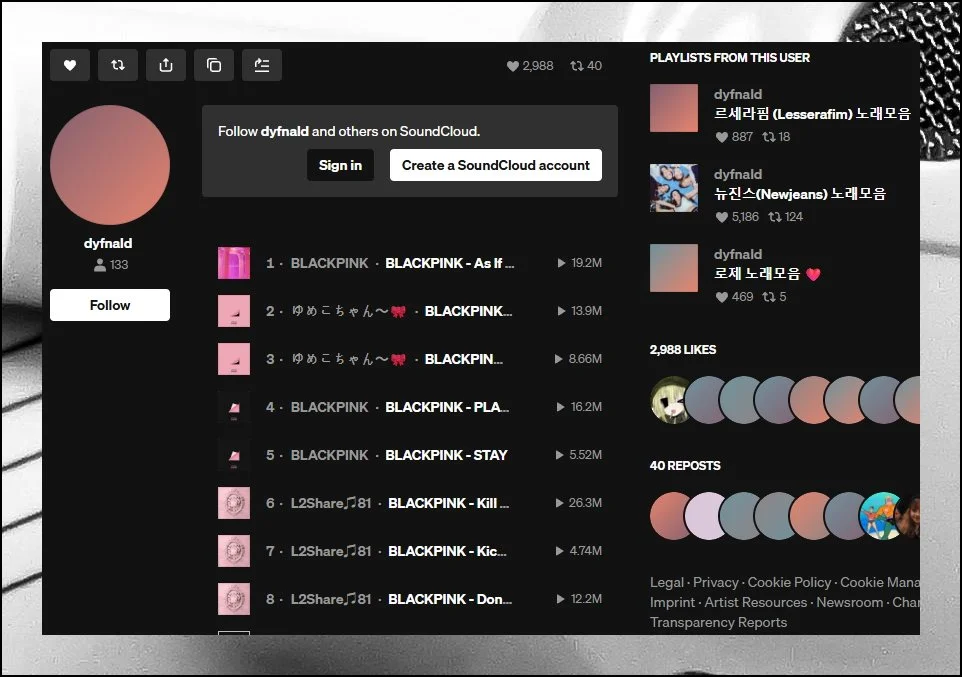Click the Add to Next Up icon
Screen dimensions: 962x677
[262, 65]
